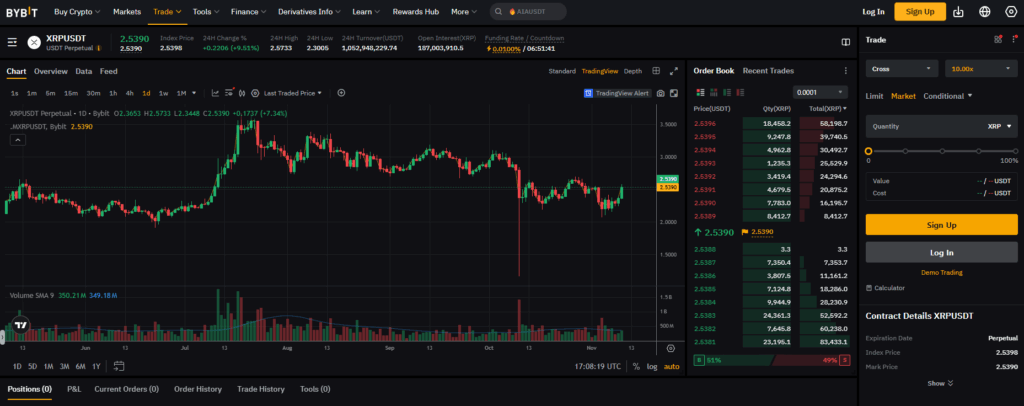Toggle percent scale on chart
The image size is (1024, 406).
[636, 366]
